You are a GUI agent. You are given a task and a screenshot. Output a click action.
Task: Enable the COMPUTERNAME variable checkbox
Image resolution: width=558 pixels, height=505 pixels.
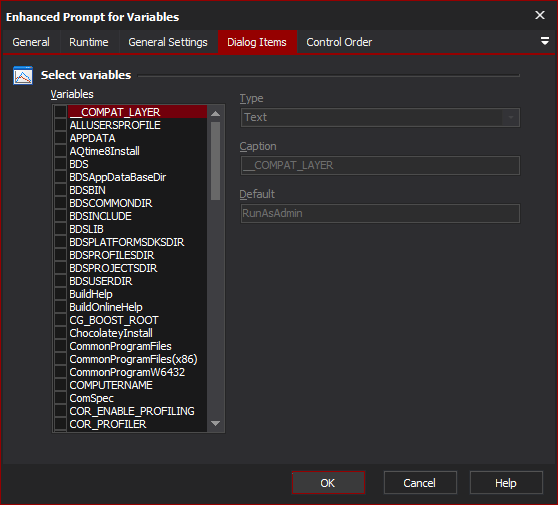(60, 385)
